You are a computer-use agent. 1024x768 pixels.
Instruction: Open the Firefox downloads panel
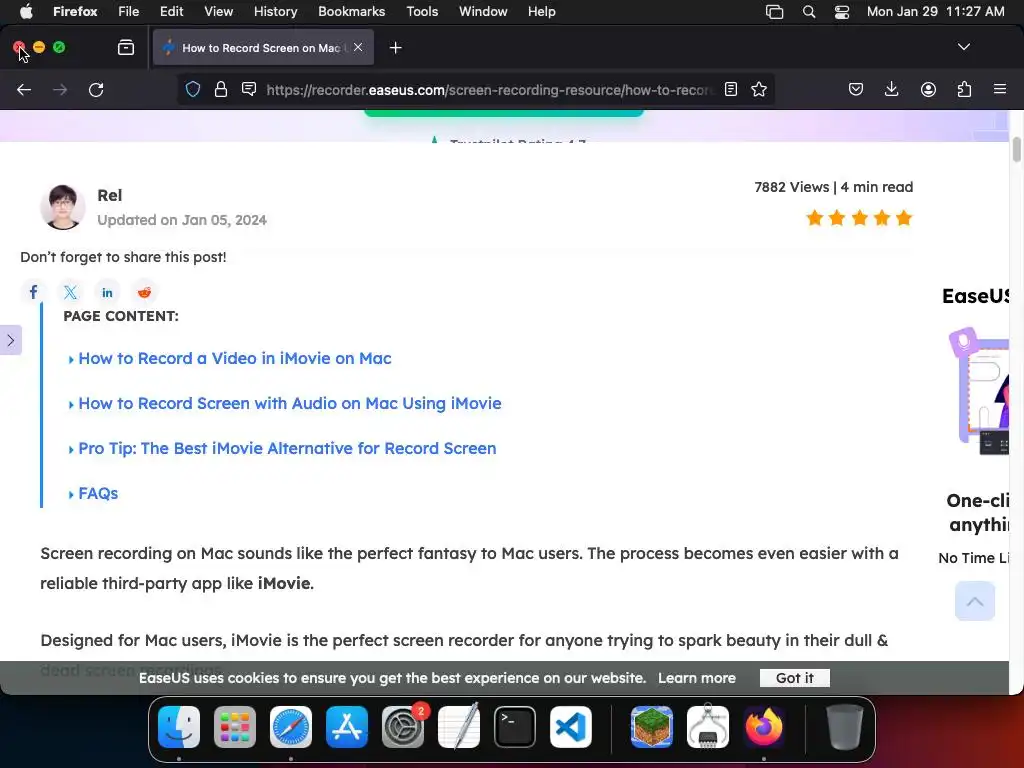[x=891, y=89]
